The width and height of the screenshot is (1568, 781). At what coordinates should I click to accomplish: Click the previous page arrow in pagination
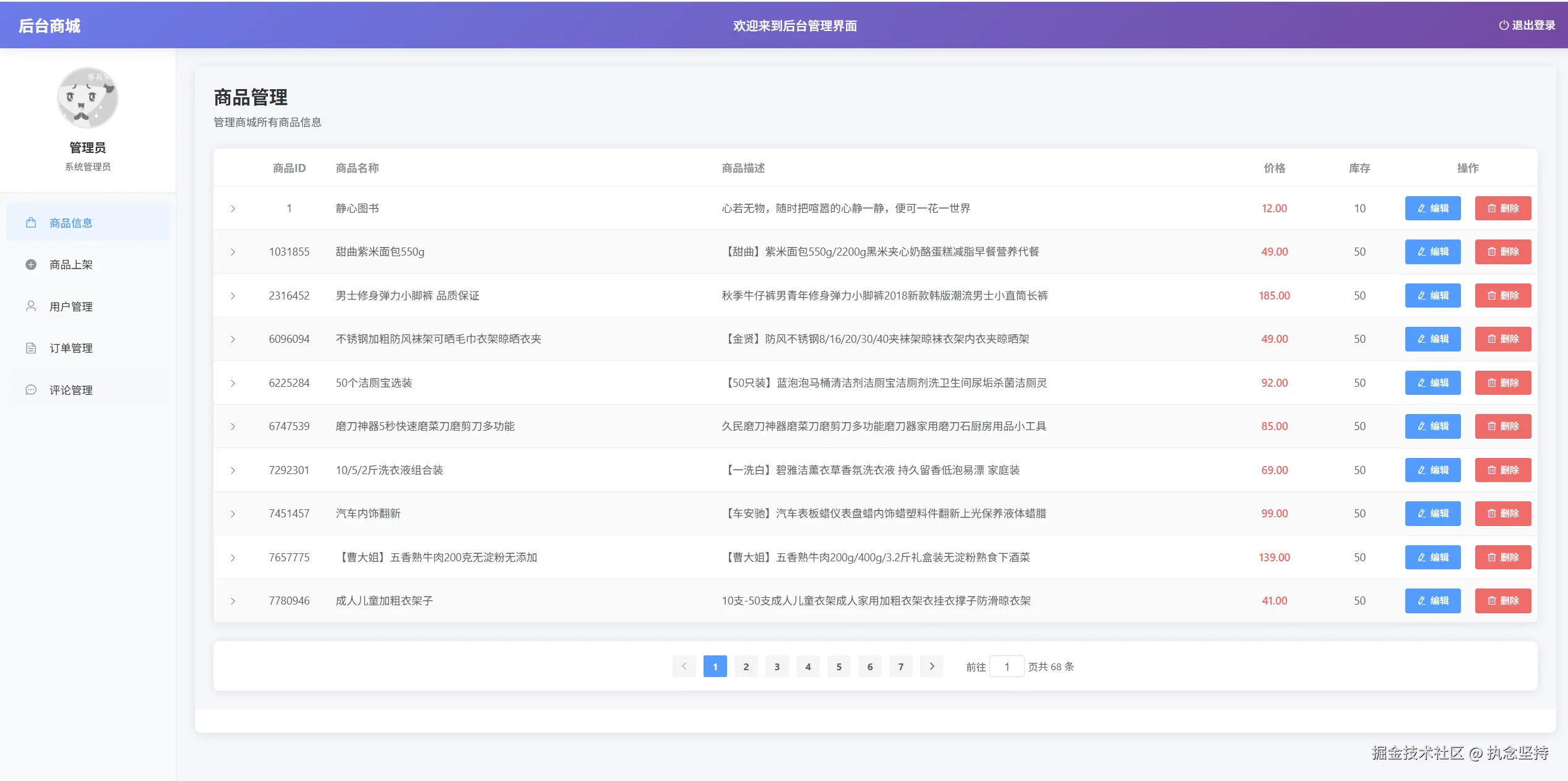(x=684, y=667)
